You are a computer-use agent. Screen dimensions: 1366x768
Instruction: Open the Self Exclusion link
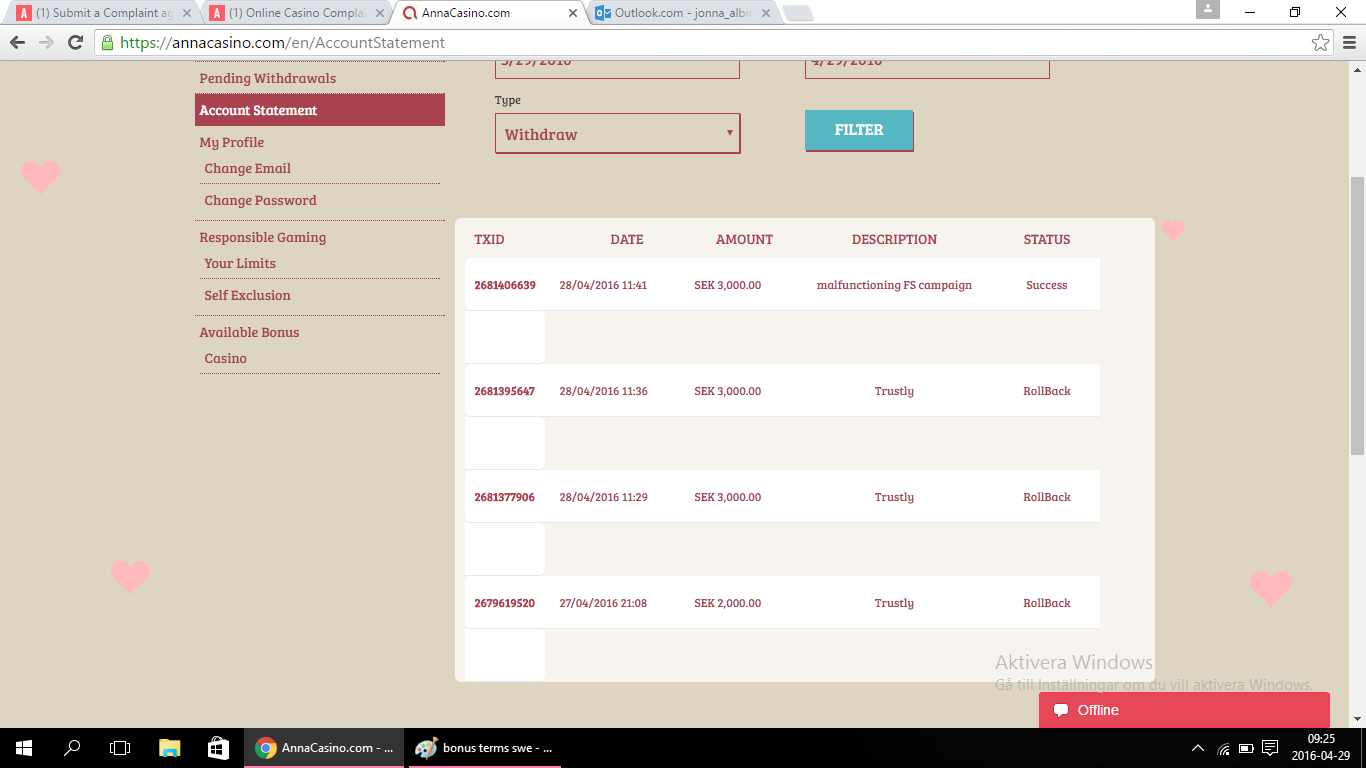click(x=247, y=295)
